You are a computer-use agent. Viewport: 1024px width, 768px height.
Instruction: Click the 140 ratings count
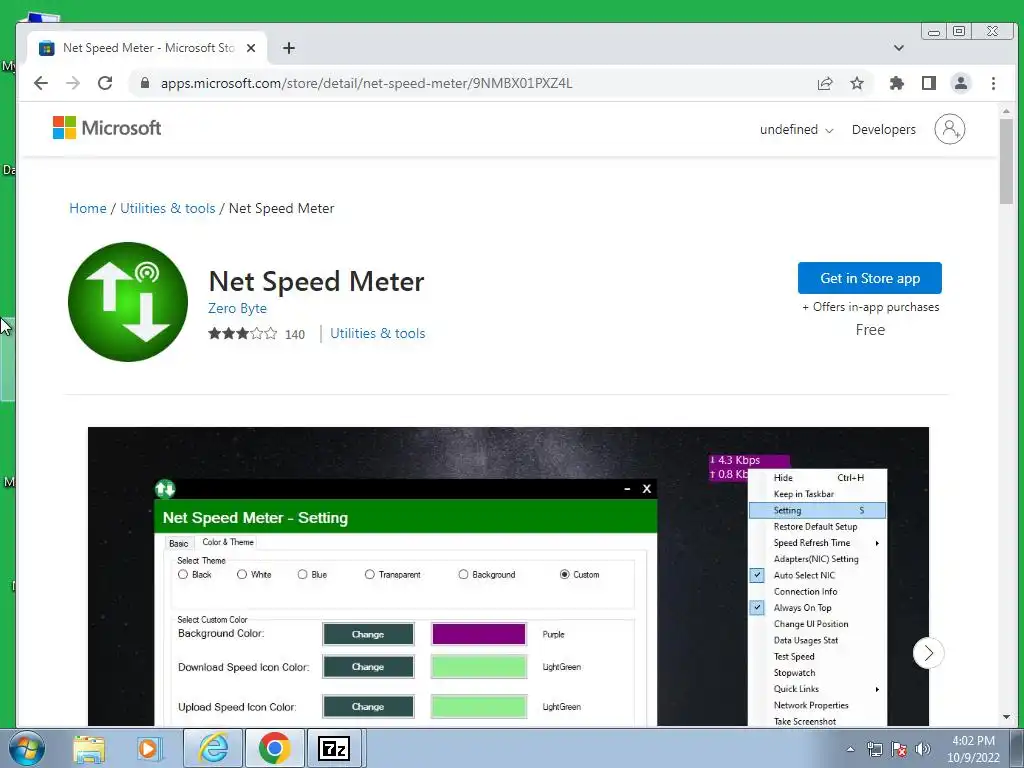(x=295, y=334)
